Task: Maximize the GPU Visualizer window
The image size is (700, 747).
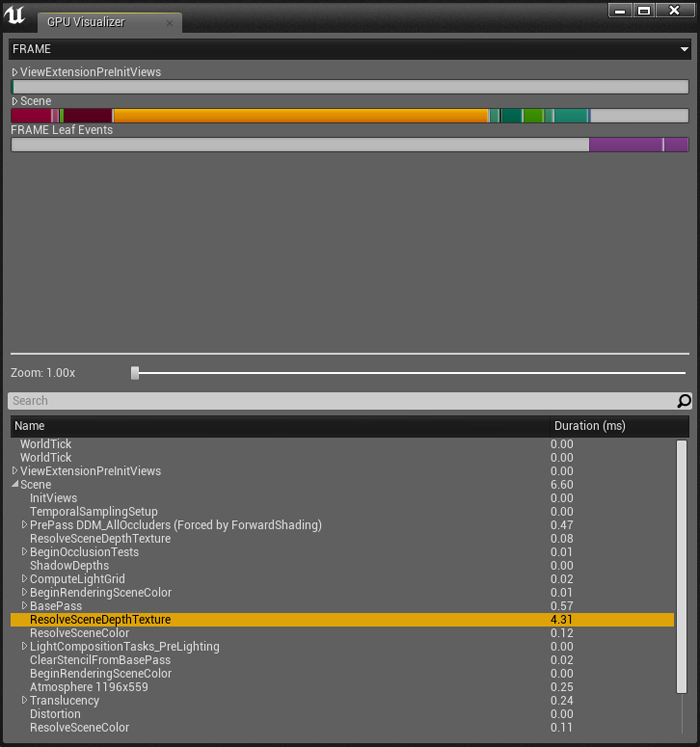Action: (644, 10)
